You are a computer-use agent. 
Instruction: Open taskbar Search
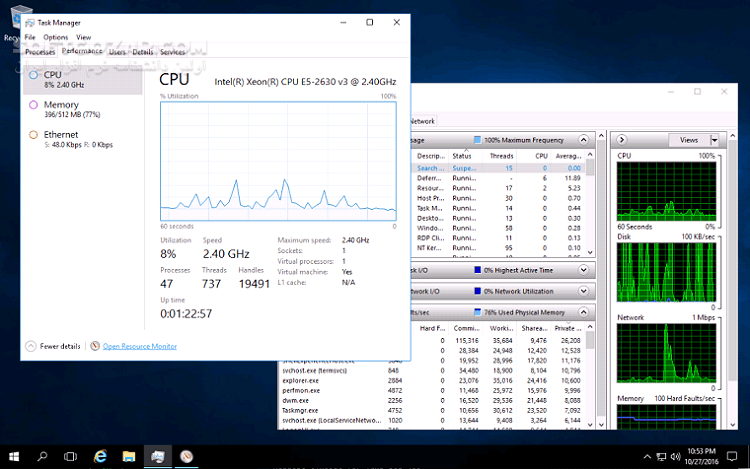[42, 457]
